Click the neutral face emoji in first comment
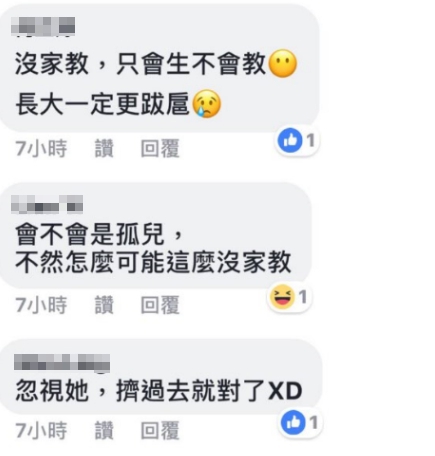 (282, 64)
